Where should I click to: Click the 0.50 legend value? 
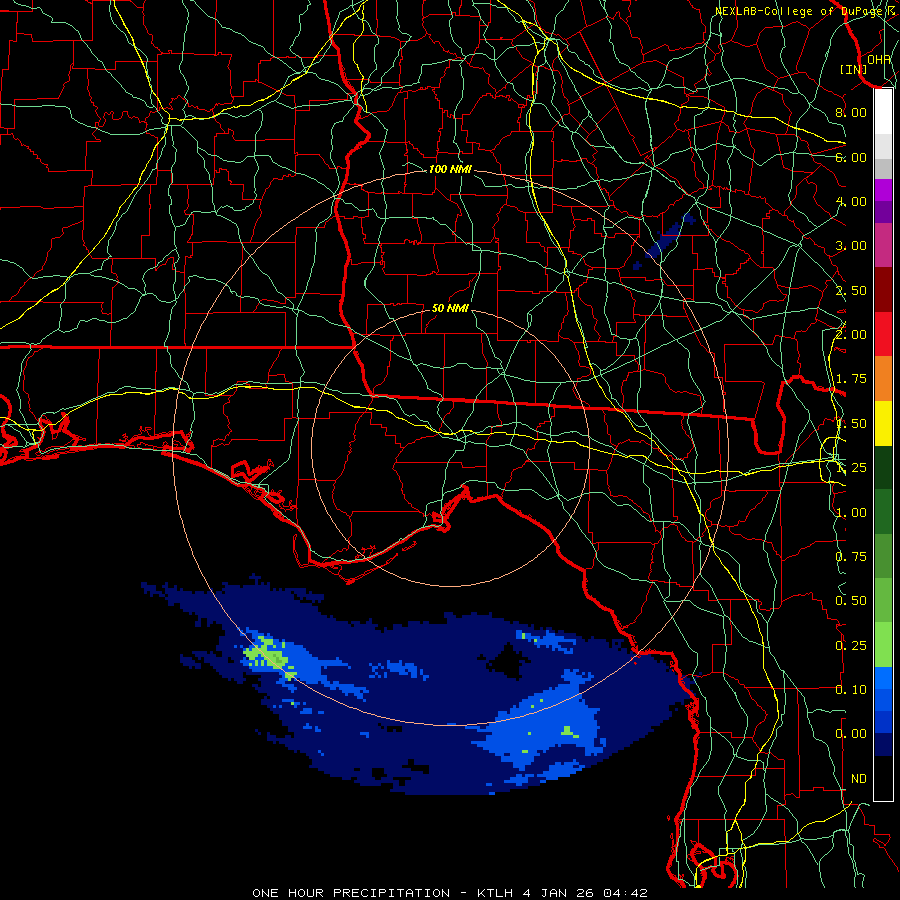click(851, 601)
